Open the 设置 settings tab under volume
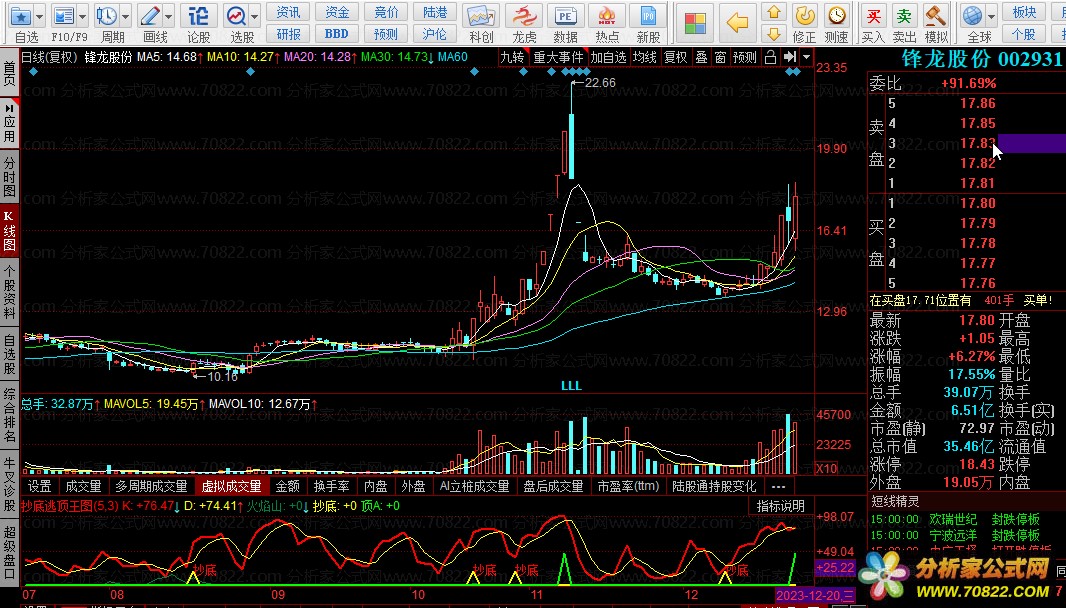Screen dimensions: 1066x608 click(39, 486)
